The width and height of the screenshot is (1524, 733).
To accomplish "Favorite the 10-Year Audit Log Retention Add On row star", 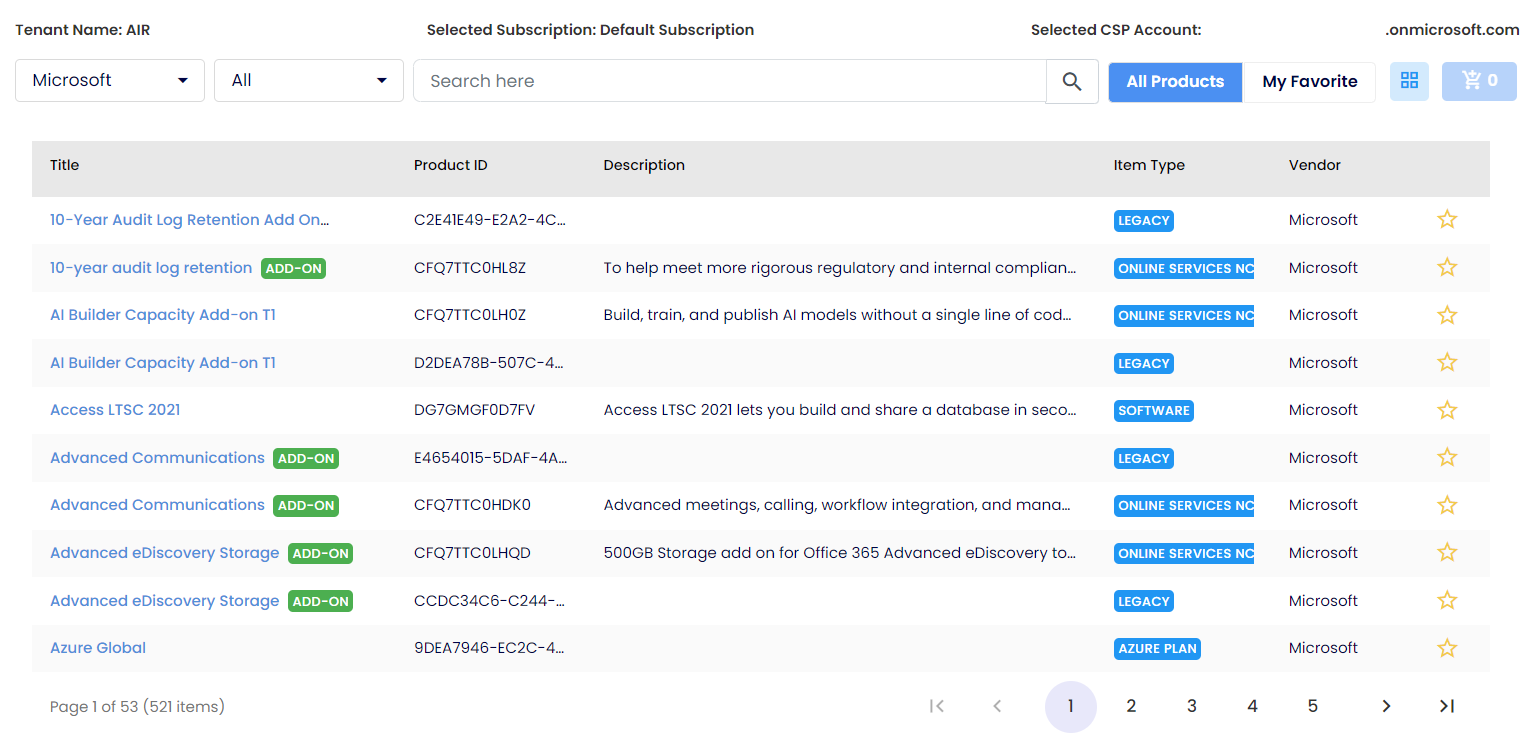I will pyautogui.click(x=1447, y=220).
